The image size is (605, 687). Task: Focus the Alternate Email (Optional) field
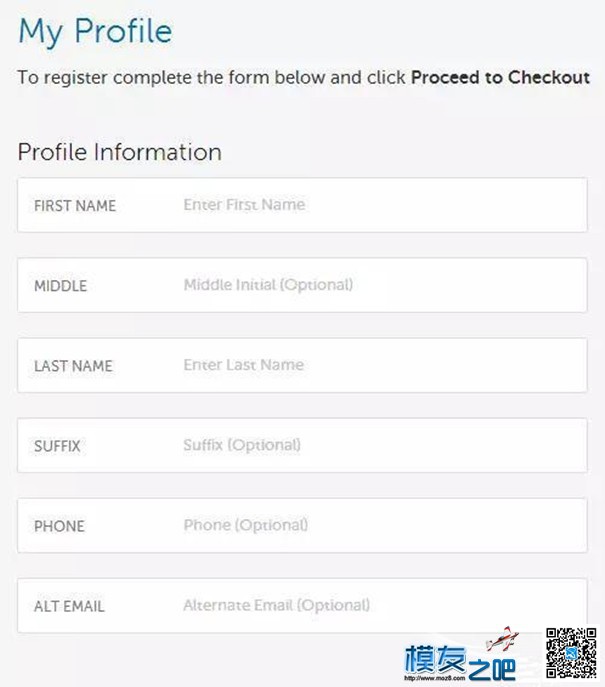(x=302, y=606)
